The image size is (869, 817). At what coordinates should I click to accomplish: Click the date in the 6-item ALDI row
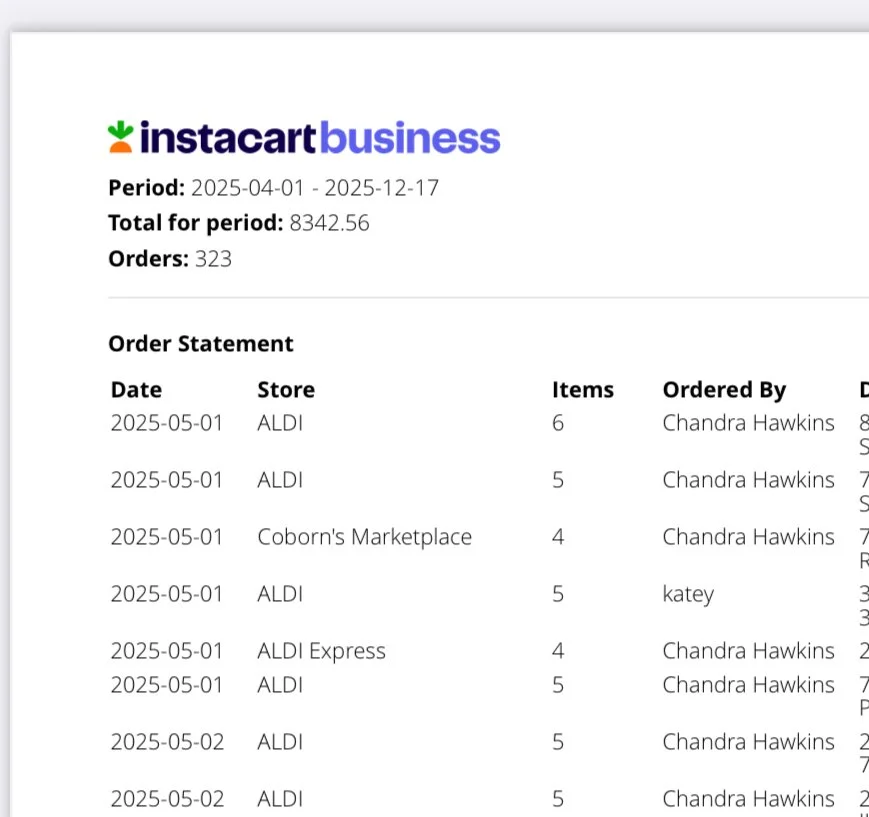click(167, 423)
